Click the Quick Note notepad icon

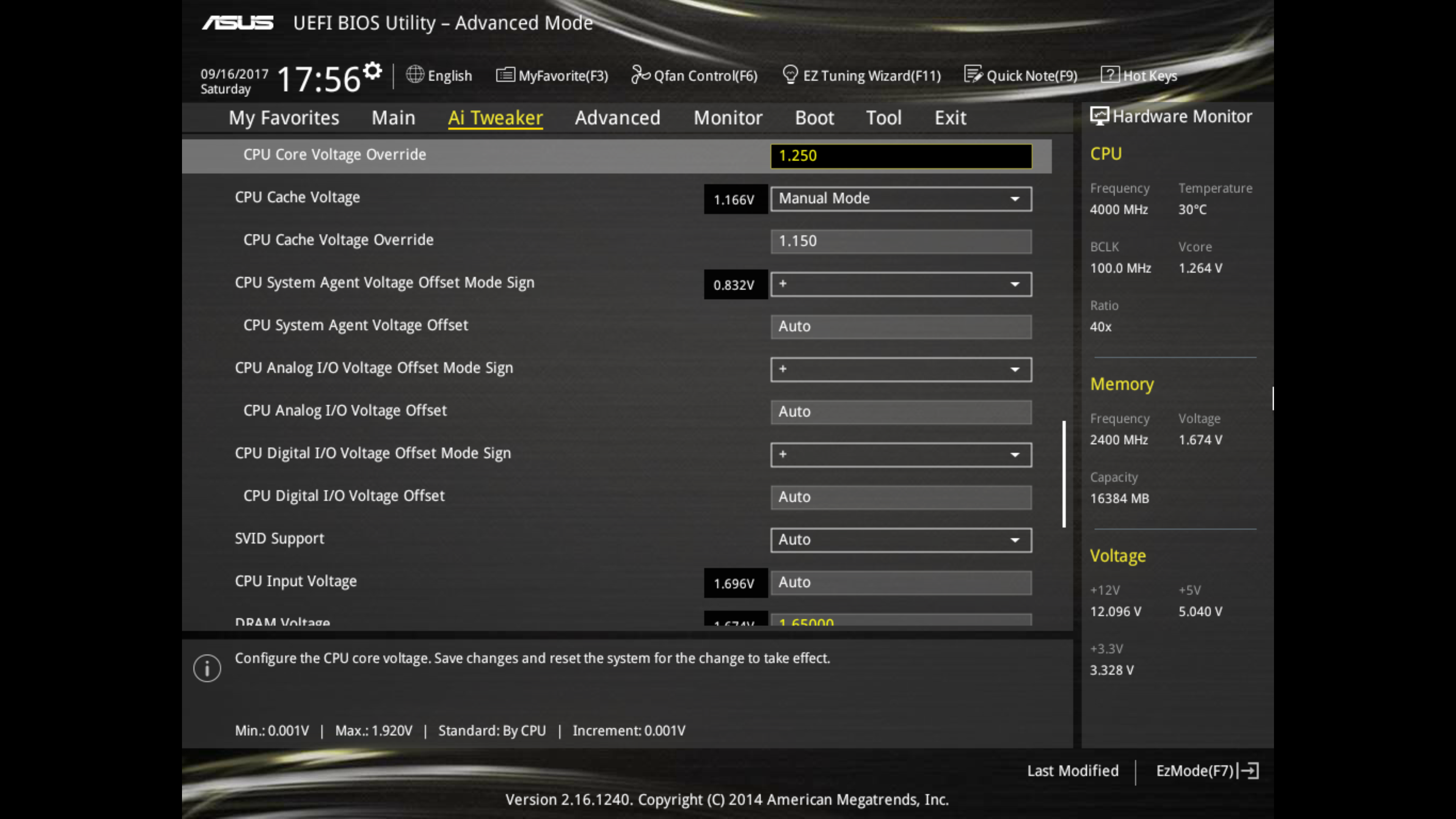pyautogui.click(x=973, y=75)
